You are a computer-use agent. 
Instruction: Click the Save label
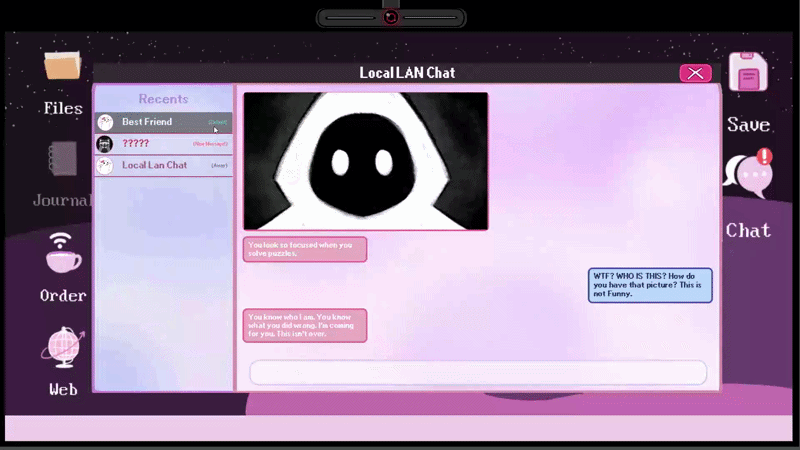click(x=748, y=124)
